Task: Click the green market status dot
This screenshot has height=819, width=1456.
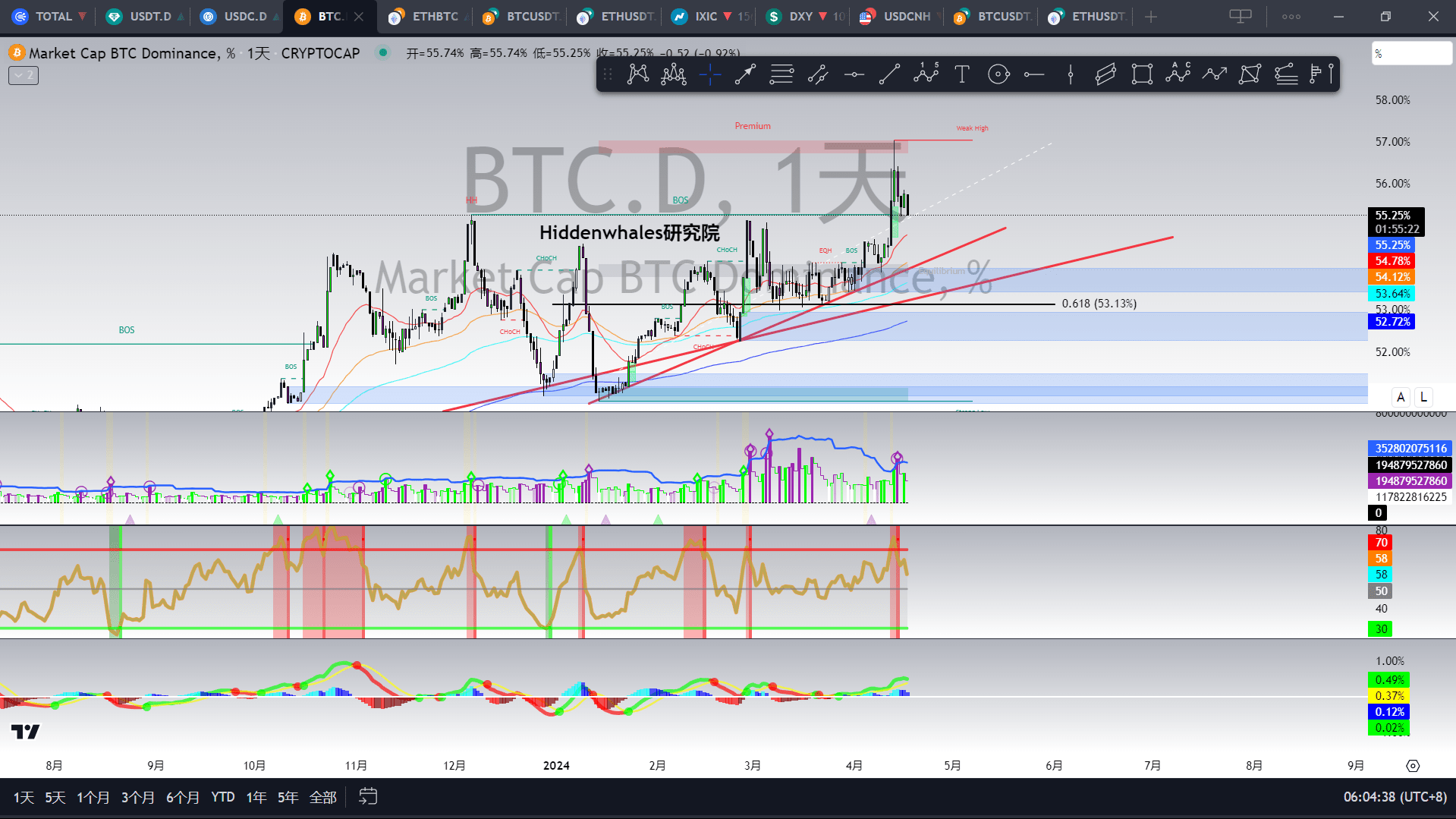Action: 383,52
